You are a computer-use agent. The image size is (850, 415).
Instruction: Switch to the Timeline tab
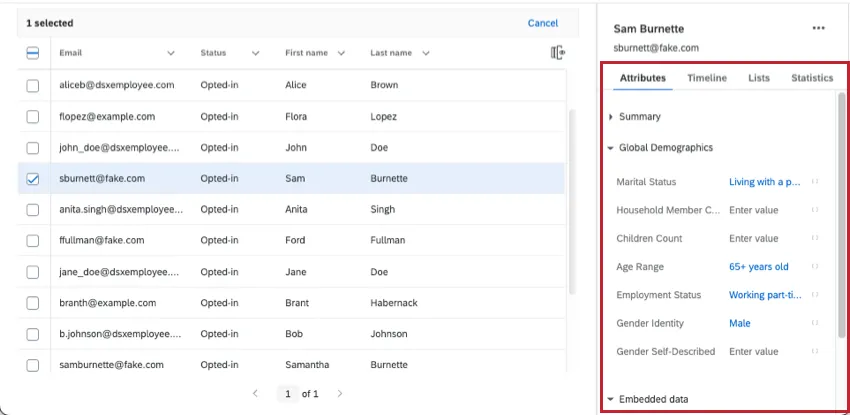pos(707,78)
